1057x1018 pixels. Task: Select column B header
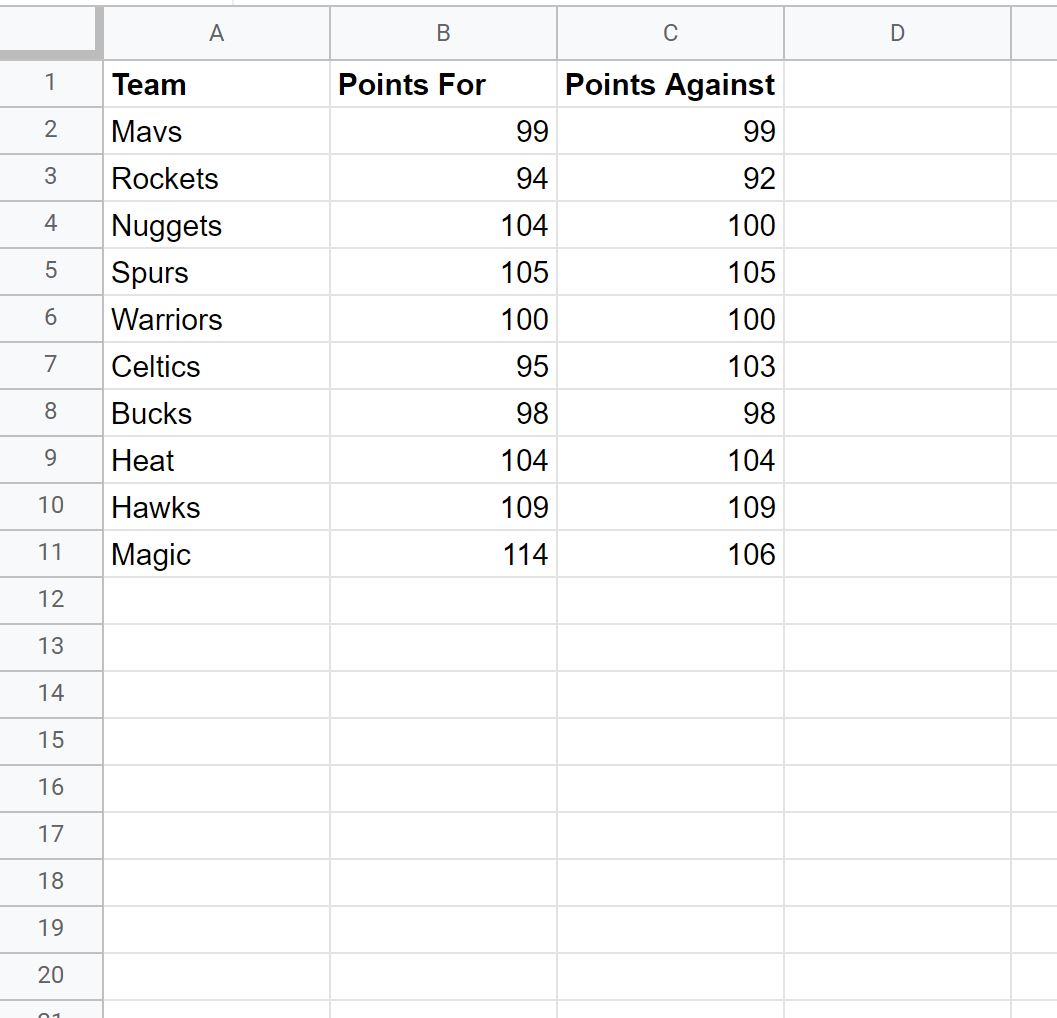[x=444, y=33]
